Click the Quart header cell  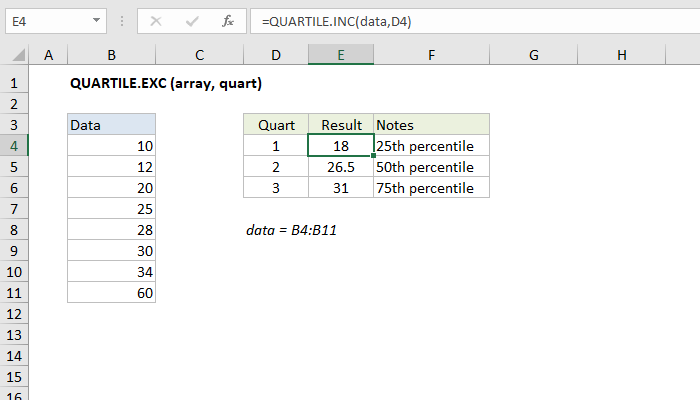point(276,125)
